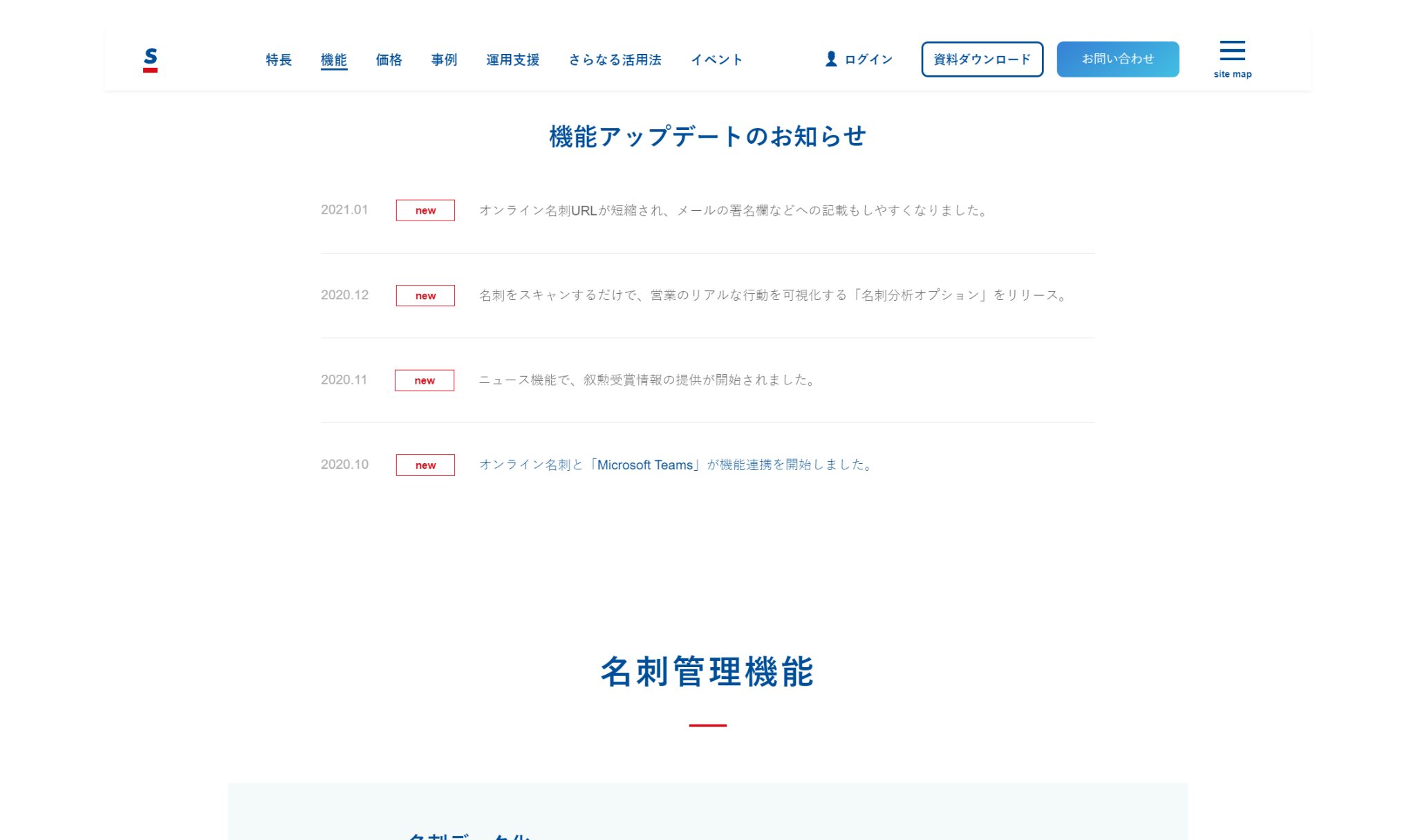Image resolution: width=1416 pixels, height=840 pixels.
Task: Click the 資料ダウンロード button
Action: (x=982, y=59)
